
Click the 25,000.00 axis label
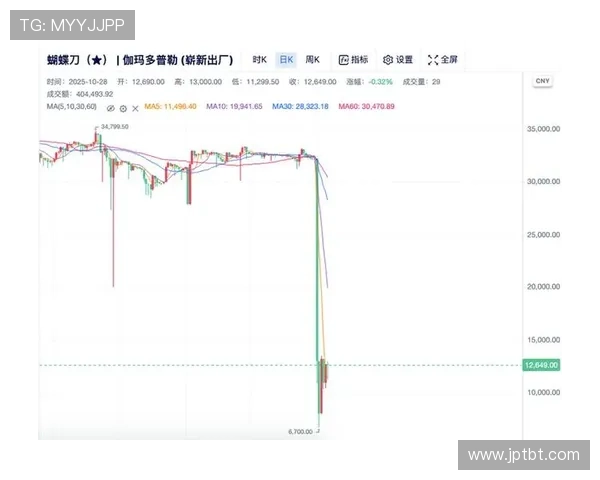pos(543,235)
